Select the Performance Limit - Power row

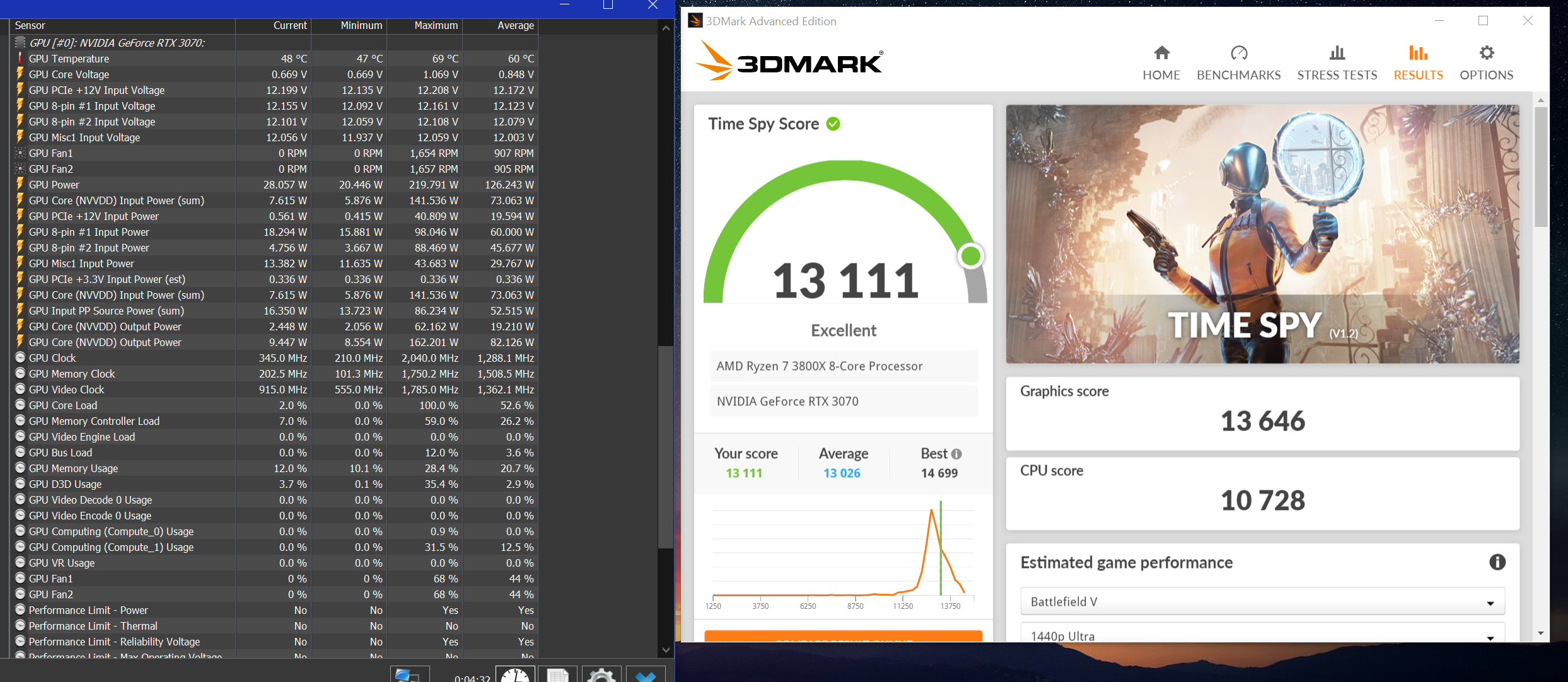pyautogui.click(x=274, y=610)
